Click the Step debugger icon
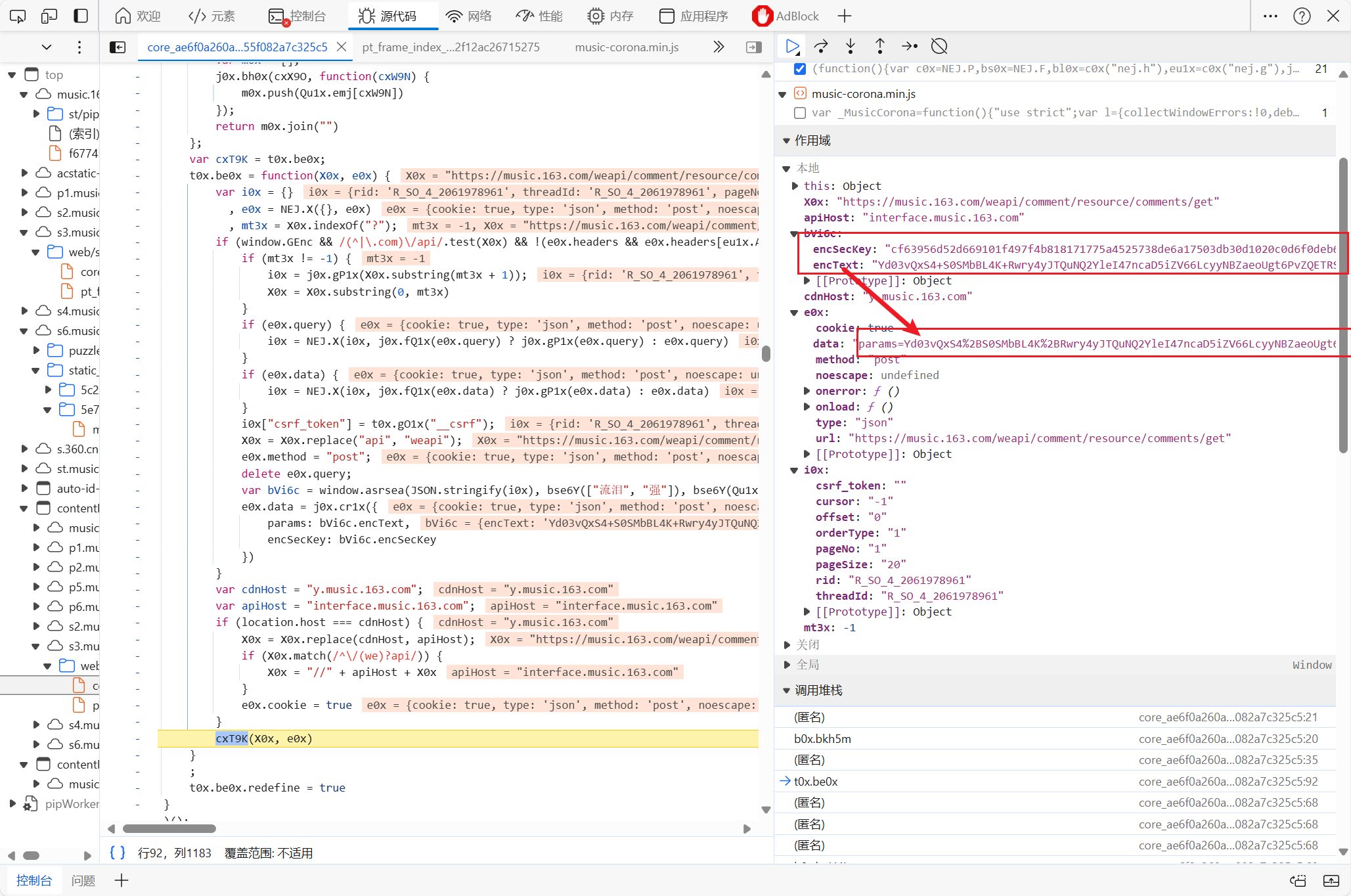The image size is (1351, 896). pyautogui.click(x=910, y=46)
